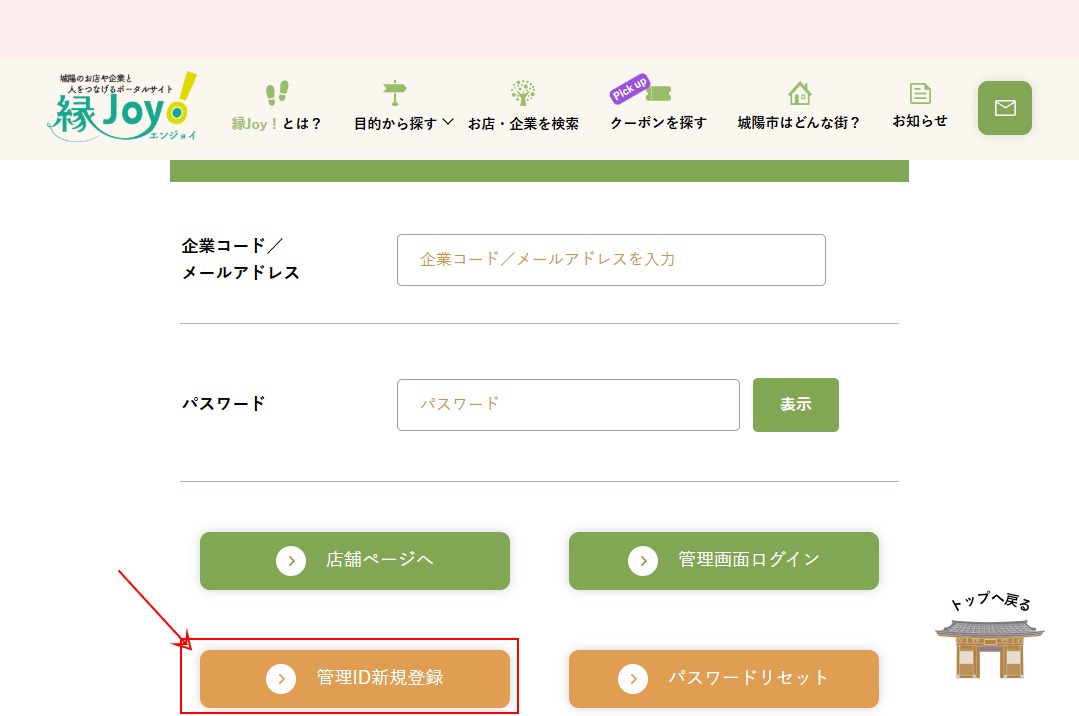
Task: Select the highlighted 管理ID新規登録 button
Action: [x=354, y=678]
